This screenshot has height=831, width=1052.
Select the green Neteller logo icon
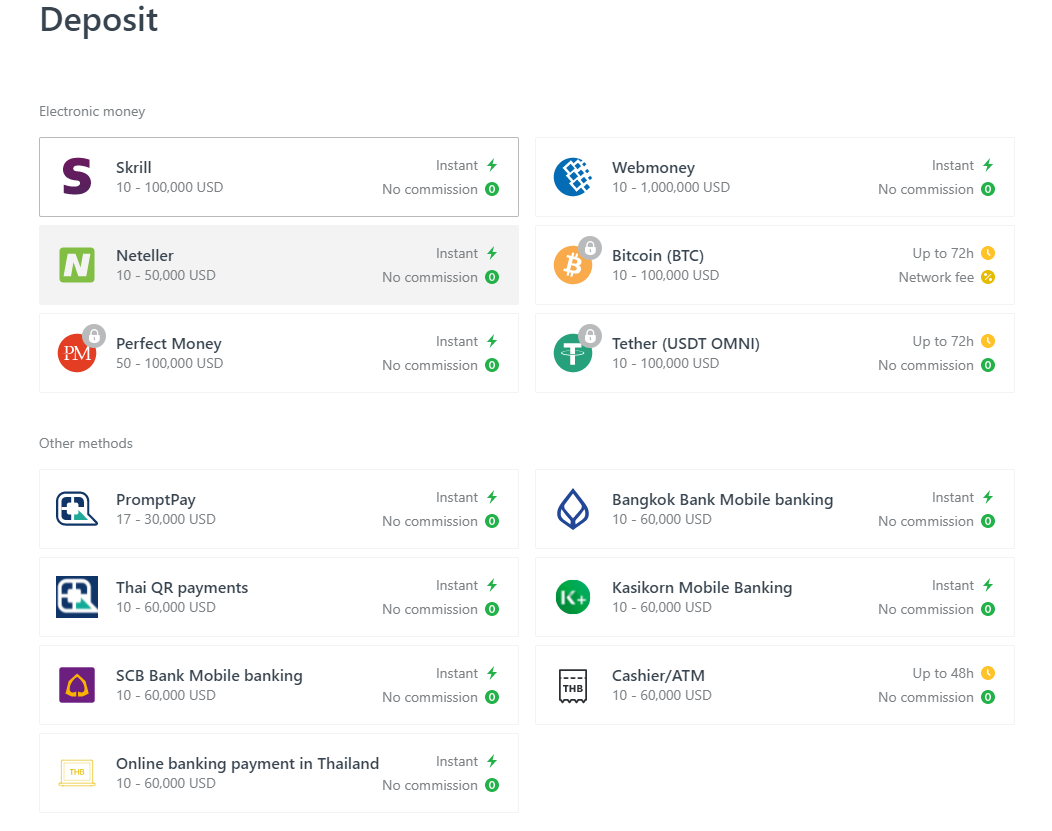76,265
